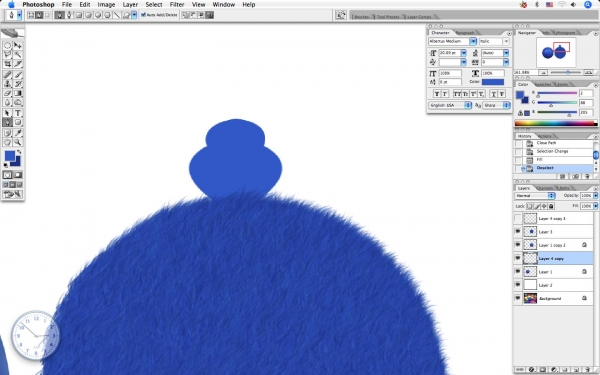Open the Filter menu
This screenshot has width=600, height=375.
pyautogui.click(x=177, y=5)
